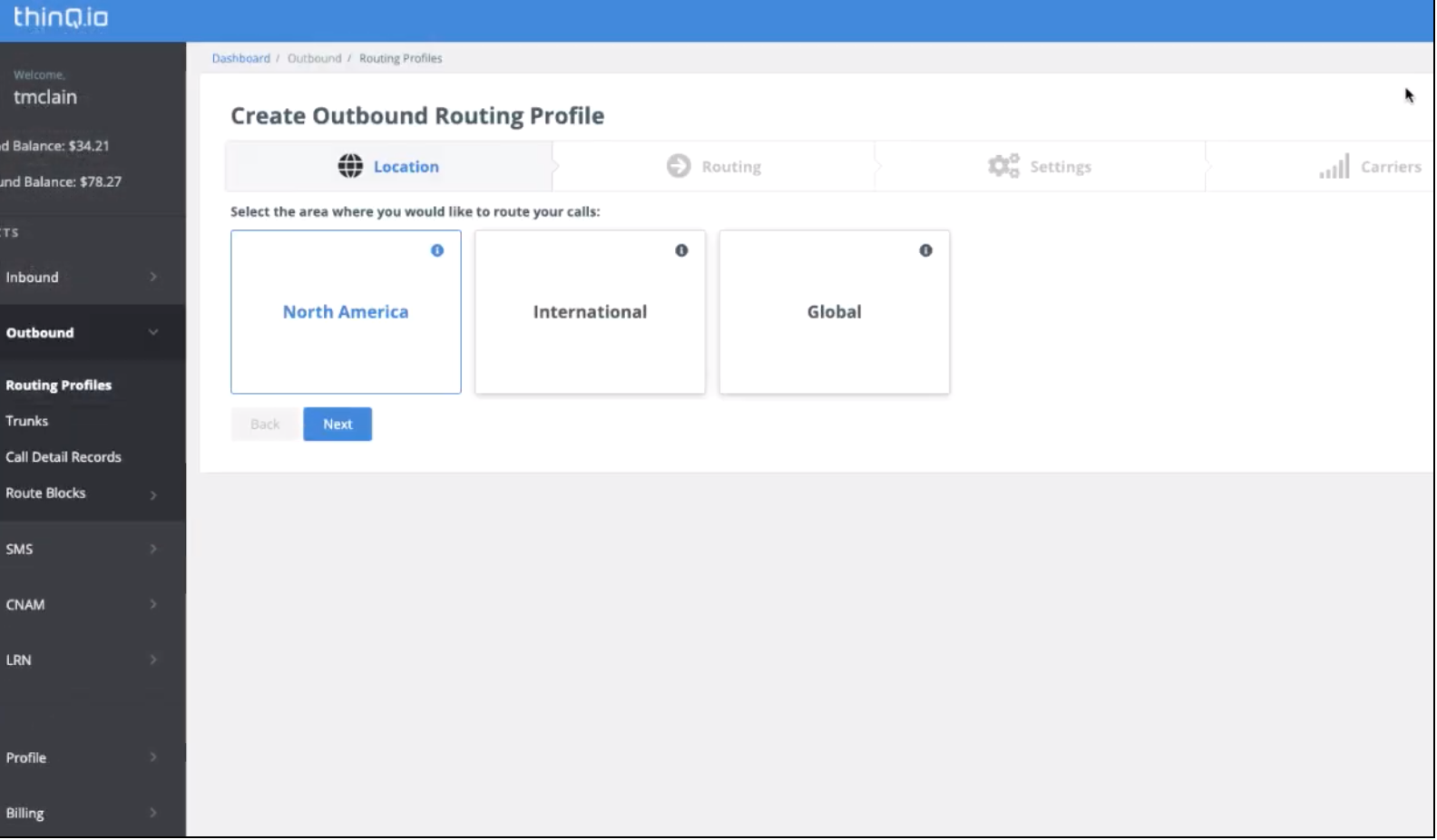Open Call Detail Records page

tap(64, 457)
